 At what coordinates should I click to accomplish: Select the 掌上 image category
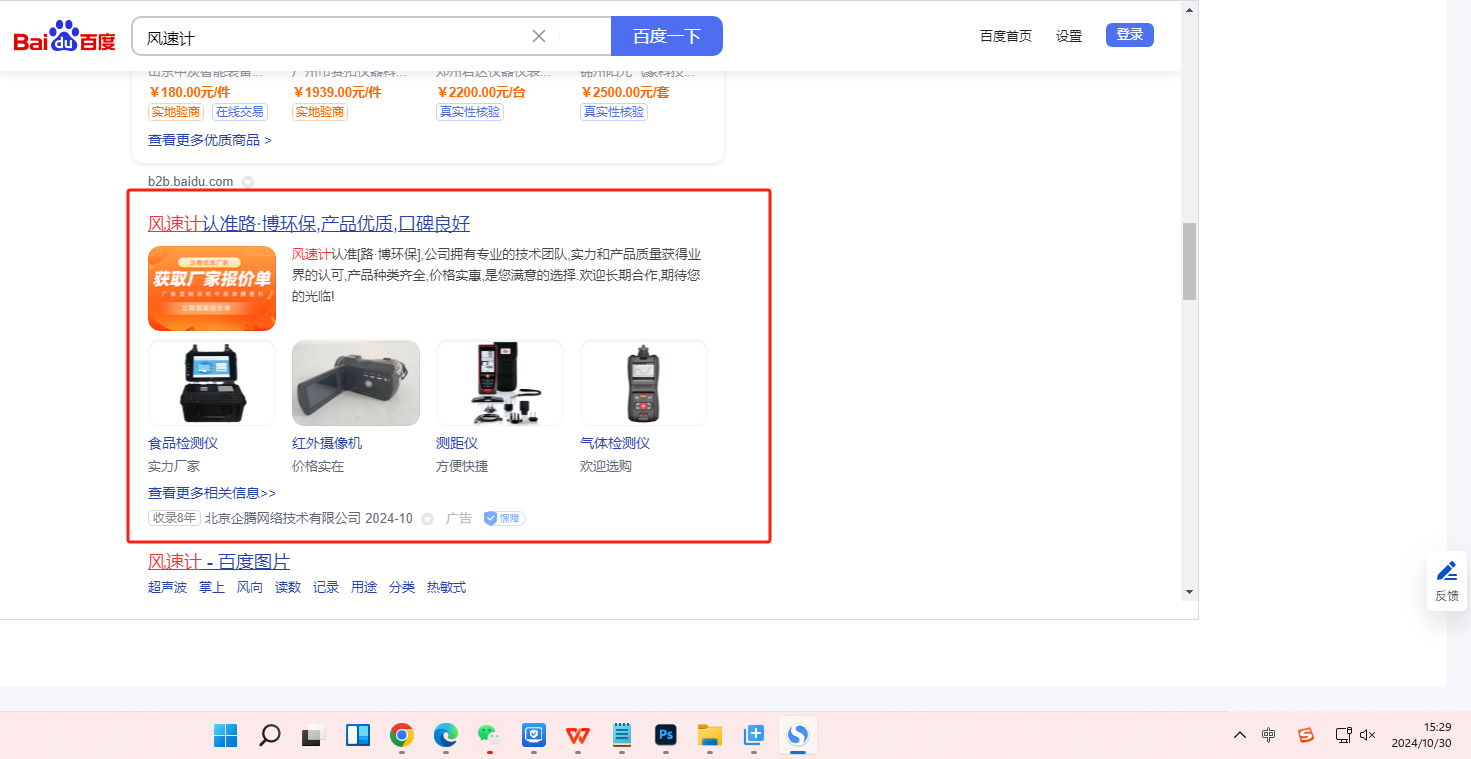212,587
